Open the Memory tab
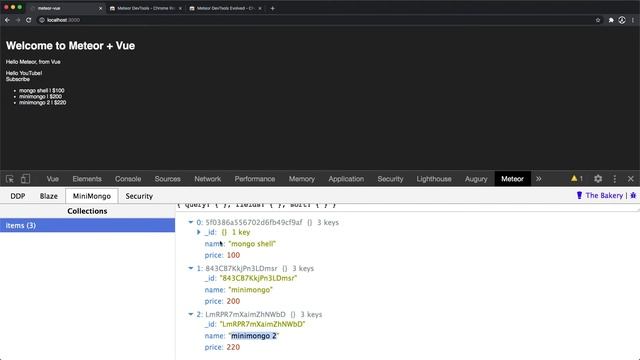Image resolution: width=640 pixels, height=360 pixels. (302, 179)
